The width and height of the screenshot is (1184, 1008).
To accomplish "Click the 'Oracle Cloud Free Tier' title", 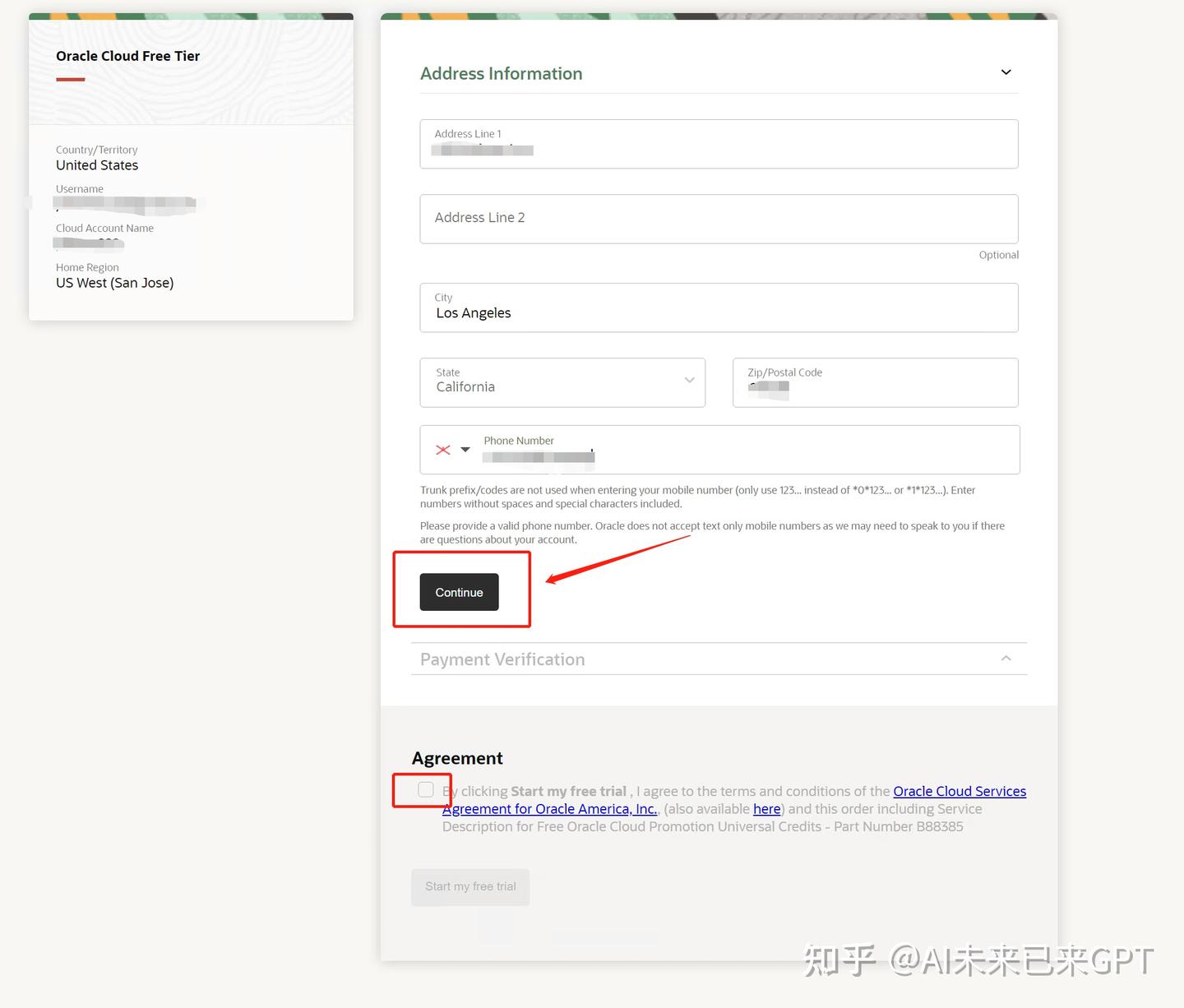I will (127, 56).
